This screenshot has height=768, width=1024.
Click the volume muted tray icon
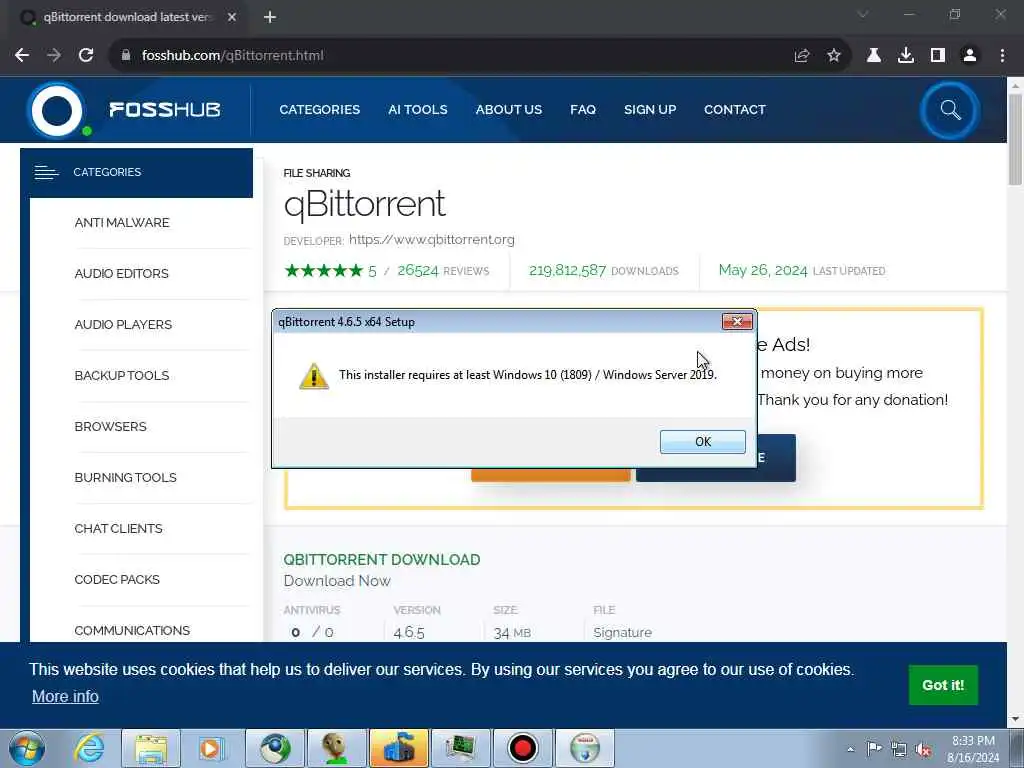[923, 749]
